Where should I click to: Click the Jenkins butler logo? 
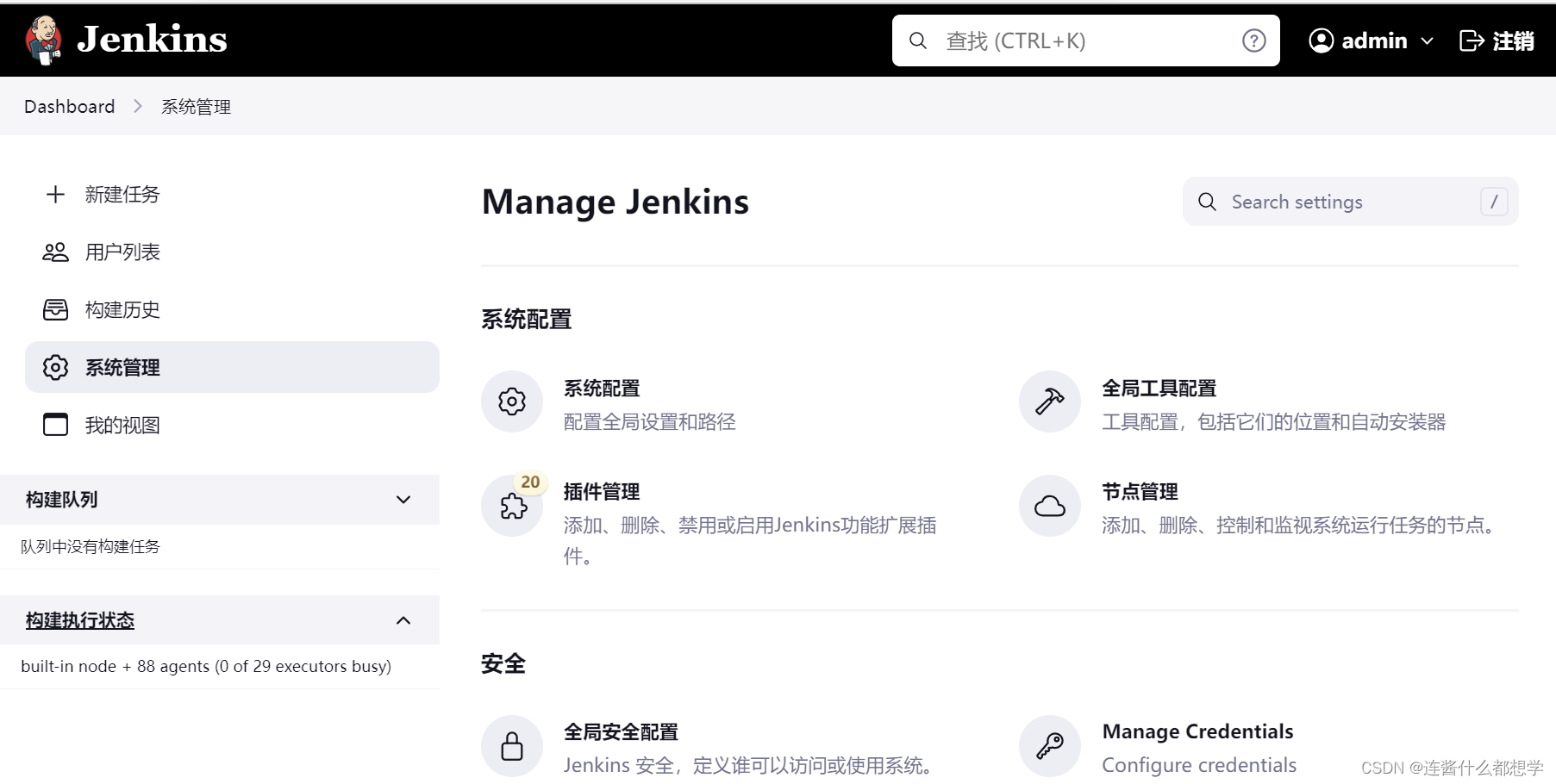(42, 39)
